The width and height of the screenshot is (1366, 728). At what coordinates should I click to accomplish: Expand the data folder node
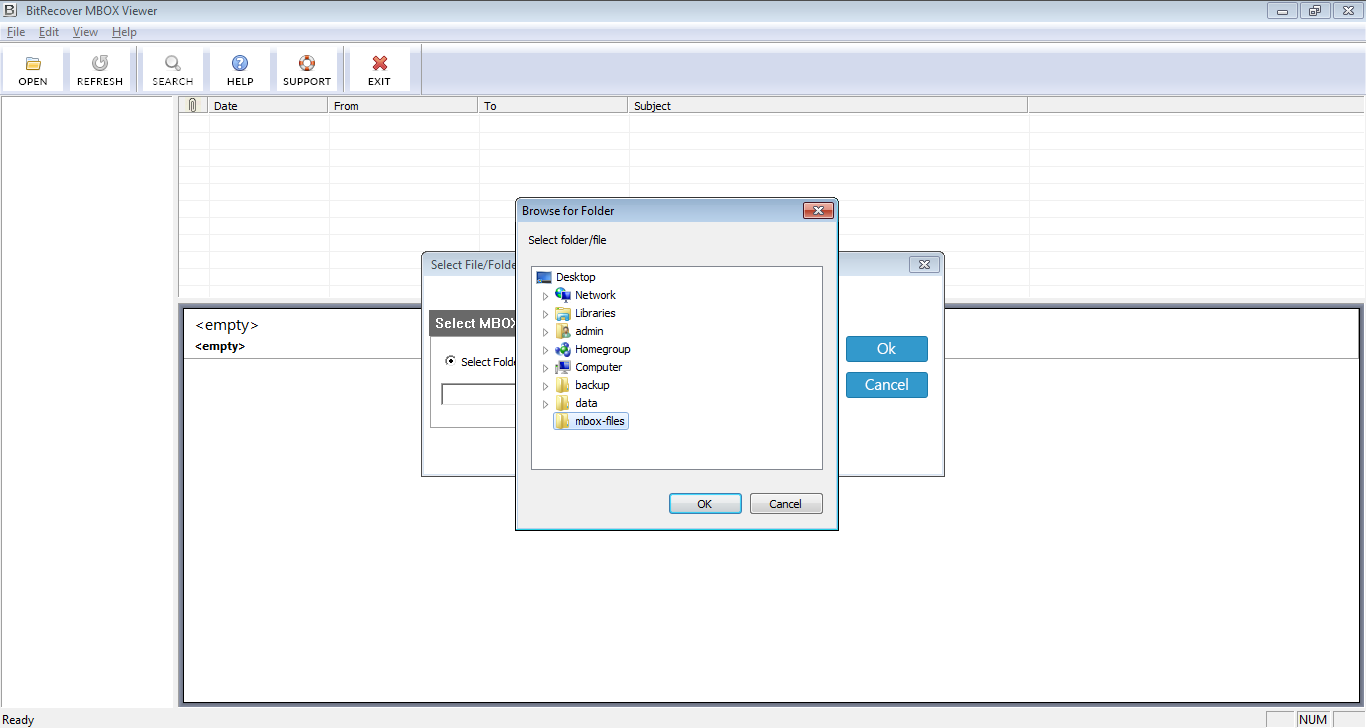[x=546, y=404]
